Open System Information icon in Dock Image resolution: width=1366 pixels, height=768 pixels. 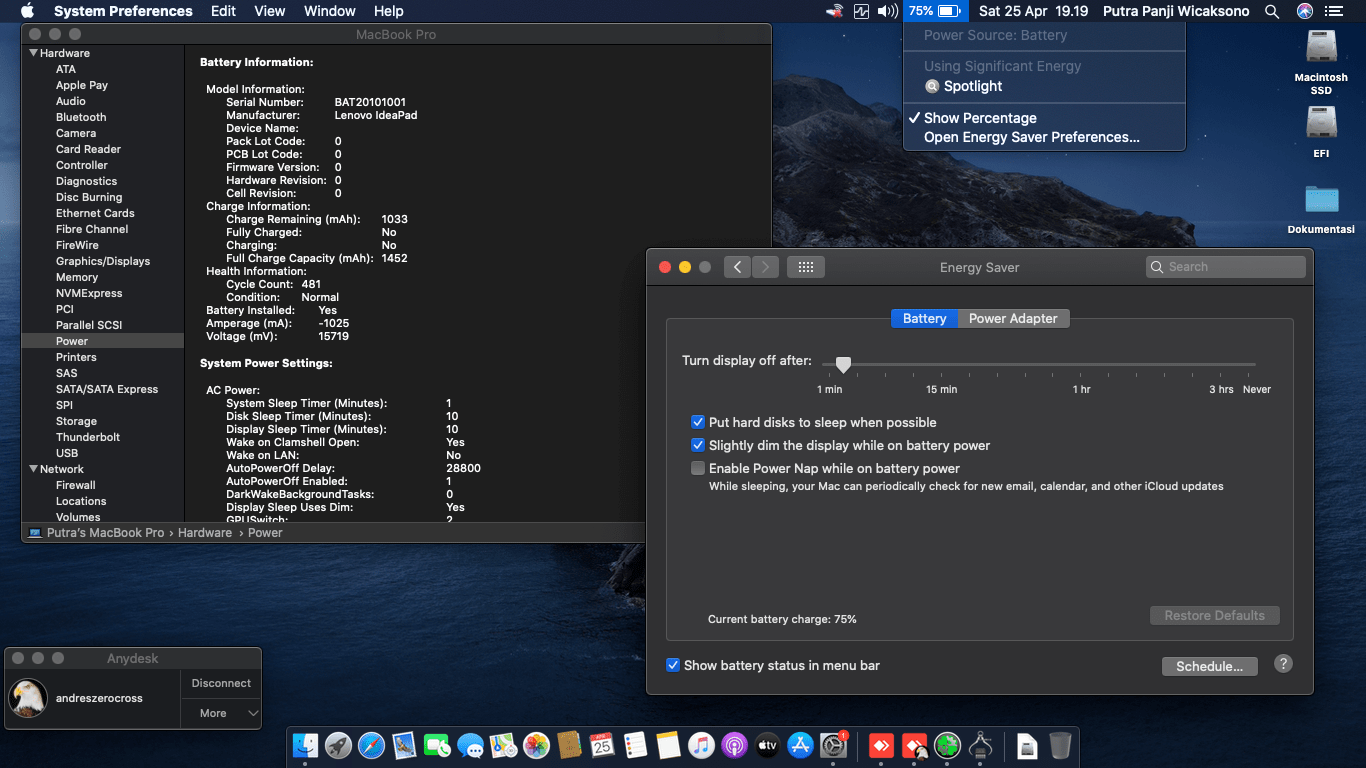click(980, 745)
